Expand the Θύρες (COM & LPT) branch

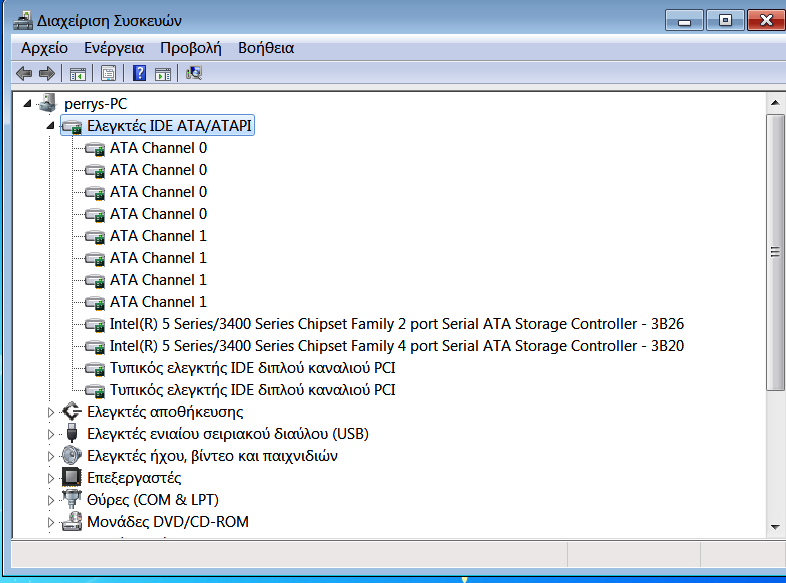pyautogui.click(x=50, y=500)
